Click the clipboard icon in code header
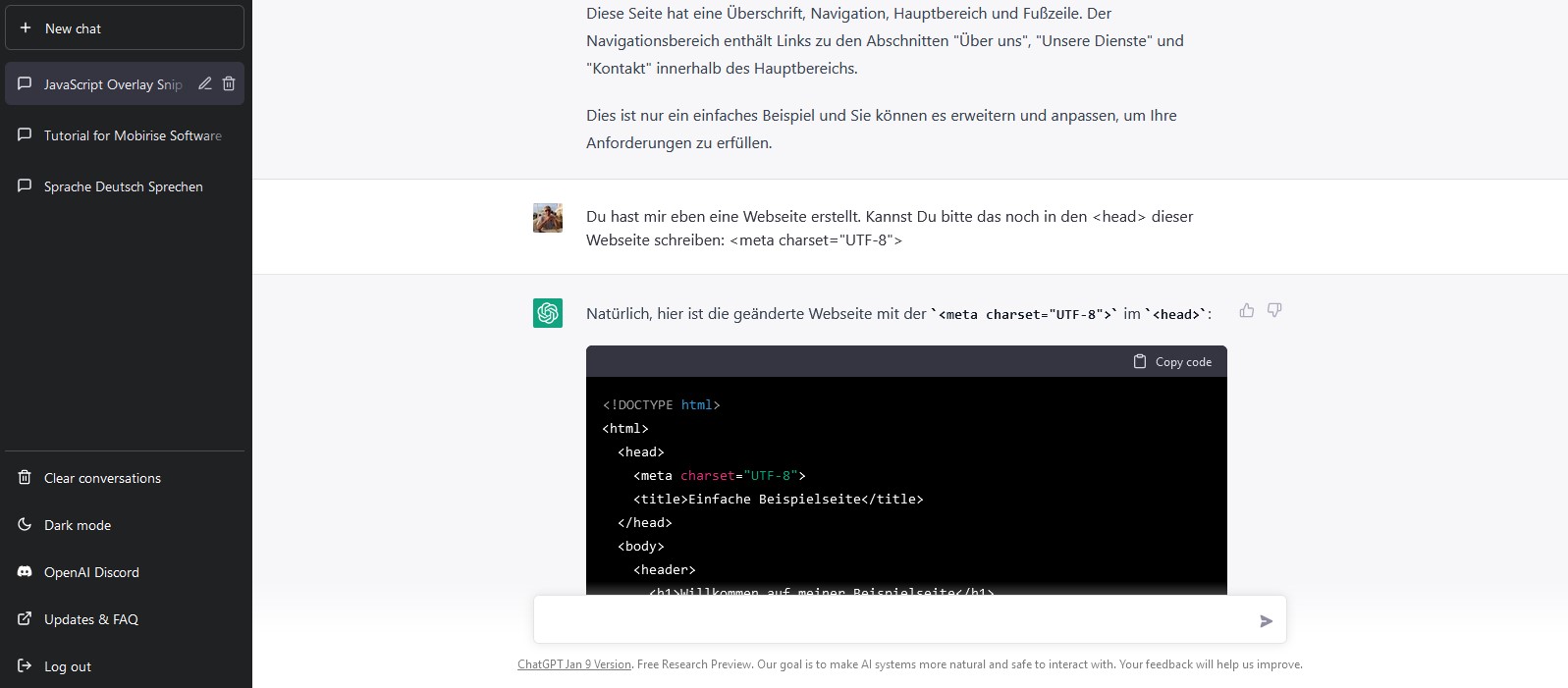Image resolution: width=1568 pixels, height=688 pixels. pyautogui.click(x=1140, y=361)
